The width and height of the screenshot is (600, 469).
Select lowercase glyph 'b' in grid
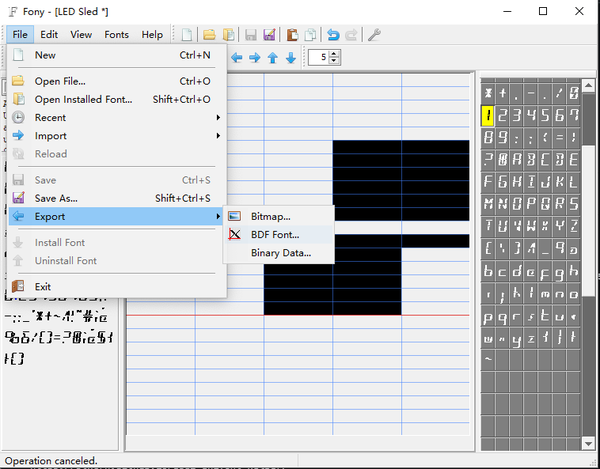[x=488, y=271]
